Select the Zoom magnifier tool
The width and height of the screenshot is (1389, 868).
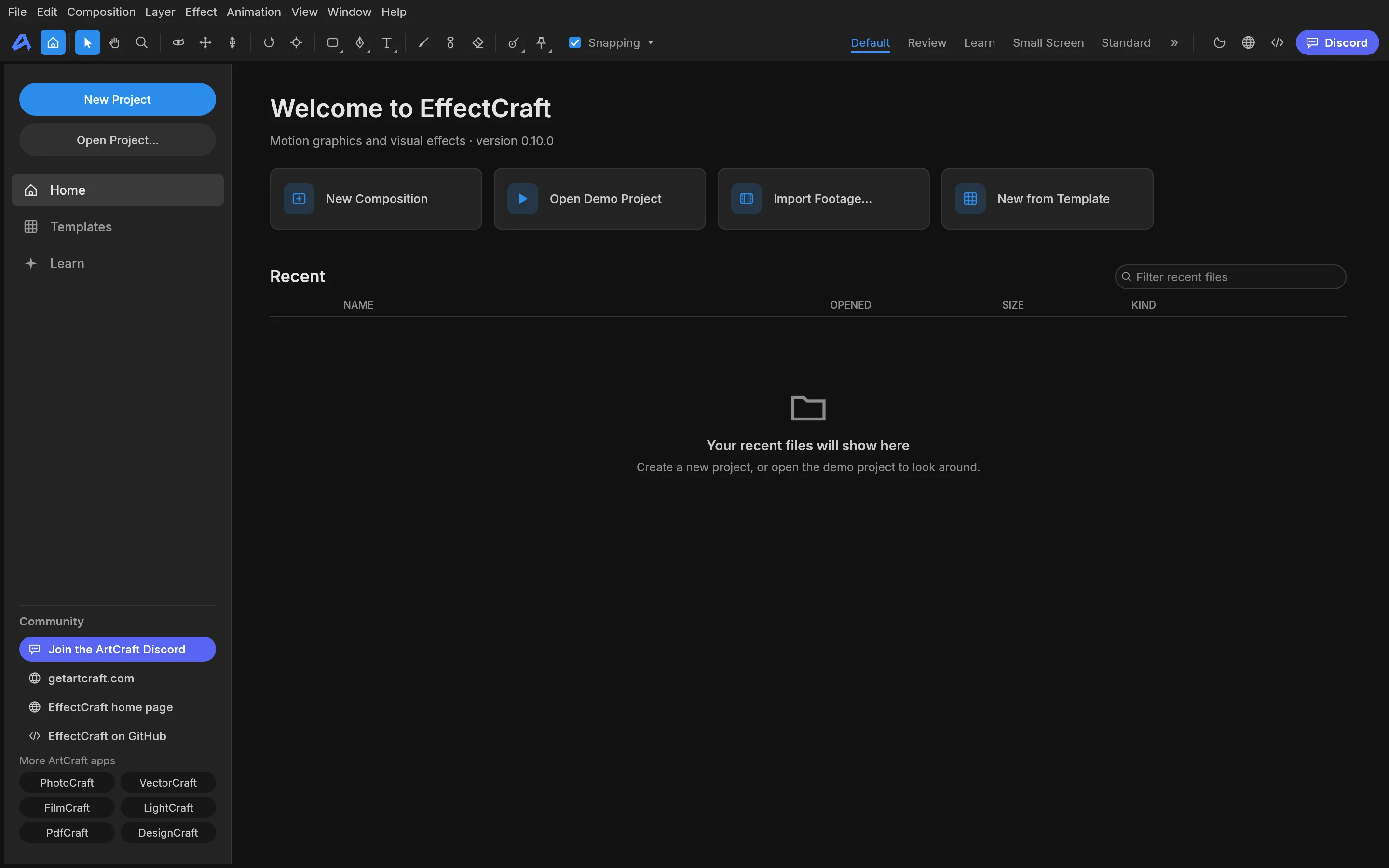click(x=141, y=42)
